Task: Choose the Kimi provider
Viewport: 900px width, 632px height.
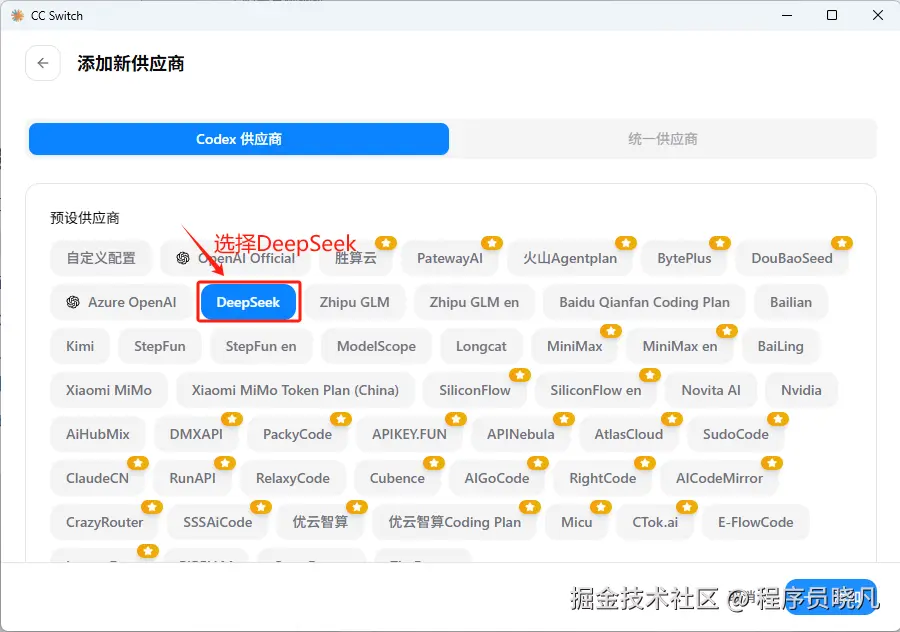Action: click(80, 346)
